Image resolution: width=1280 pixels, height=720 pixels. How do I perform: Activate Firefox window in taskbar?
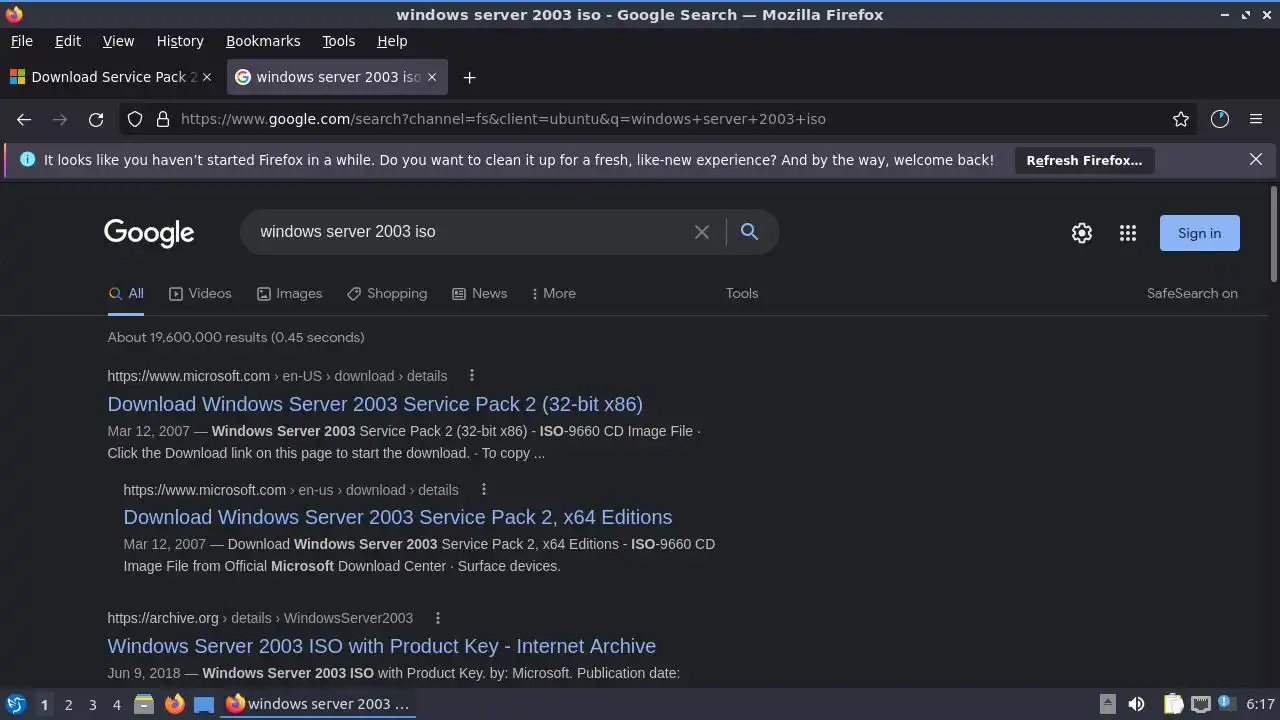click(318, 704)
